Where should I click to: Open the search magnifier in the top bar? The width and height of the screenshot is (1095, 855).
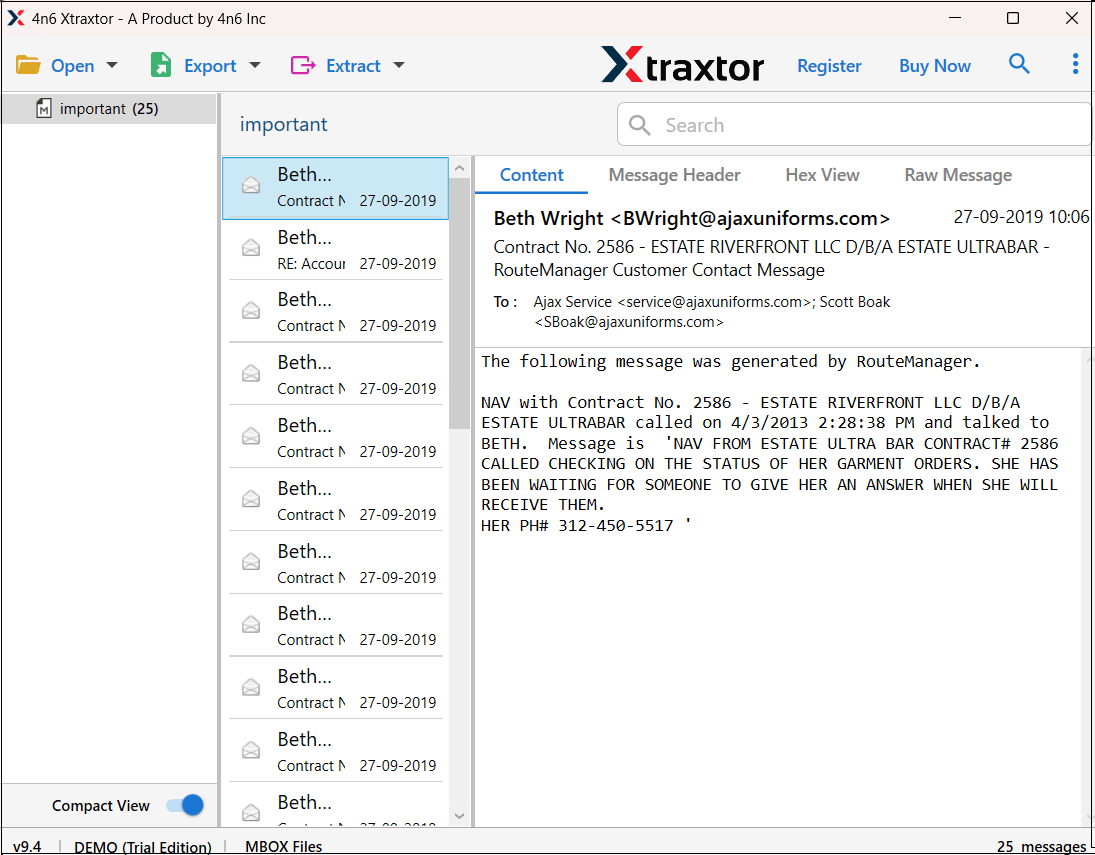click(x=1019, y=63)
